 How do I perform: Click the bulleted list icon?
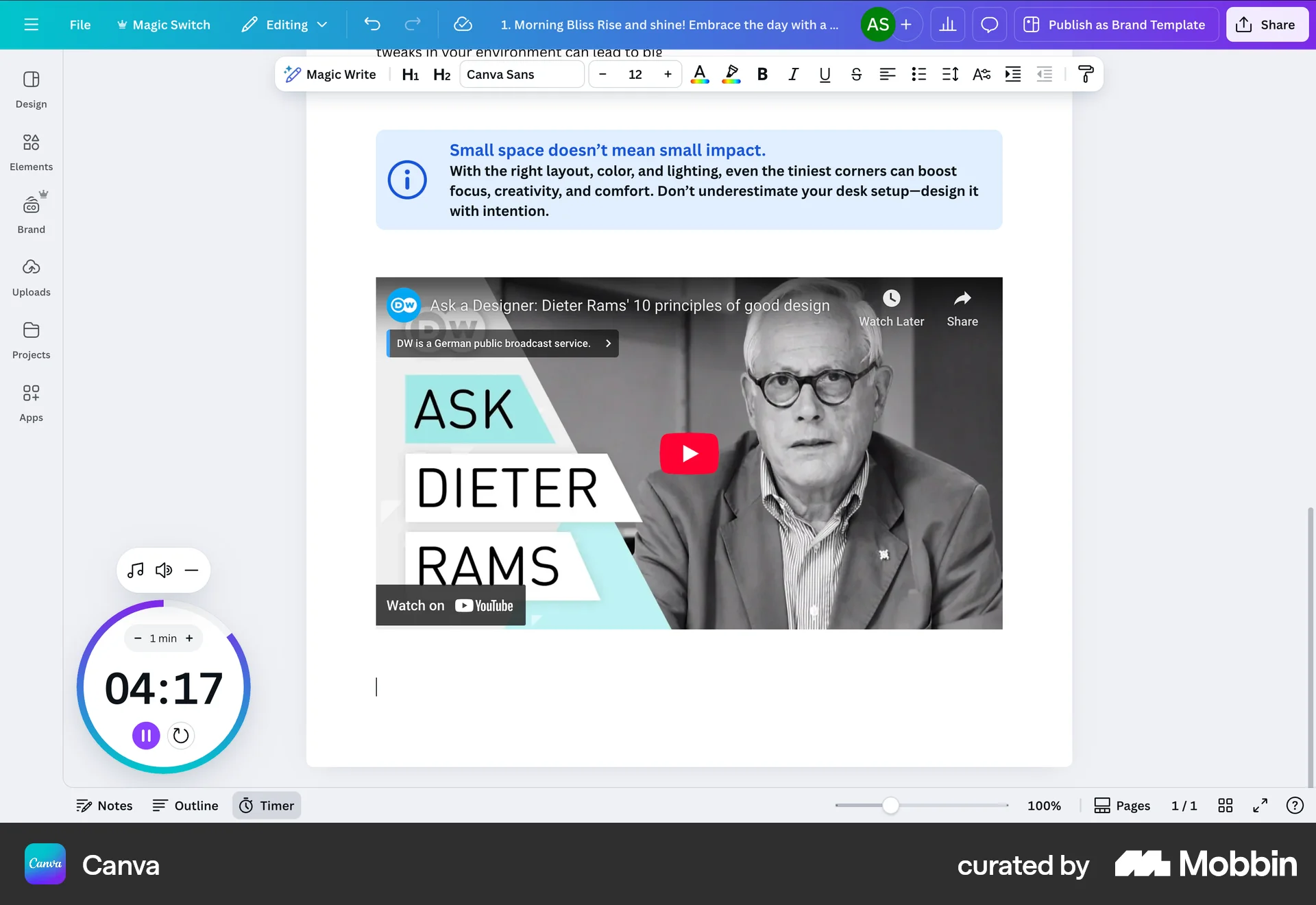click(x=919, y=74)
